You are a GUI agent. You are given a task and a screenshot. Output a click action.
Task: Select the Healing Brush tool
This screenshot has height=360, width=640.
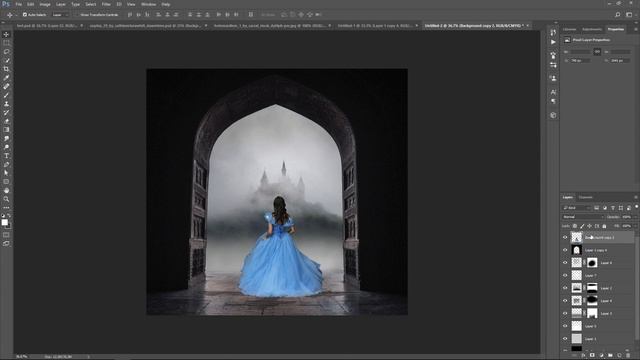6,87
